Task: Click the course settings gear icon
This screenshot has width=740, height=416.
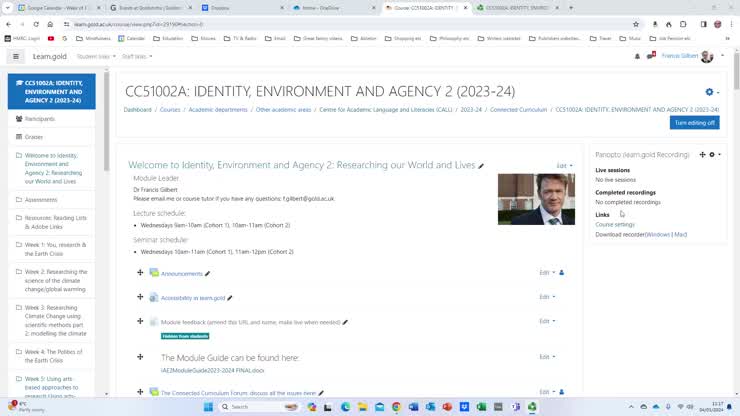Action: pyautogui.click(x=709, y=92)
